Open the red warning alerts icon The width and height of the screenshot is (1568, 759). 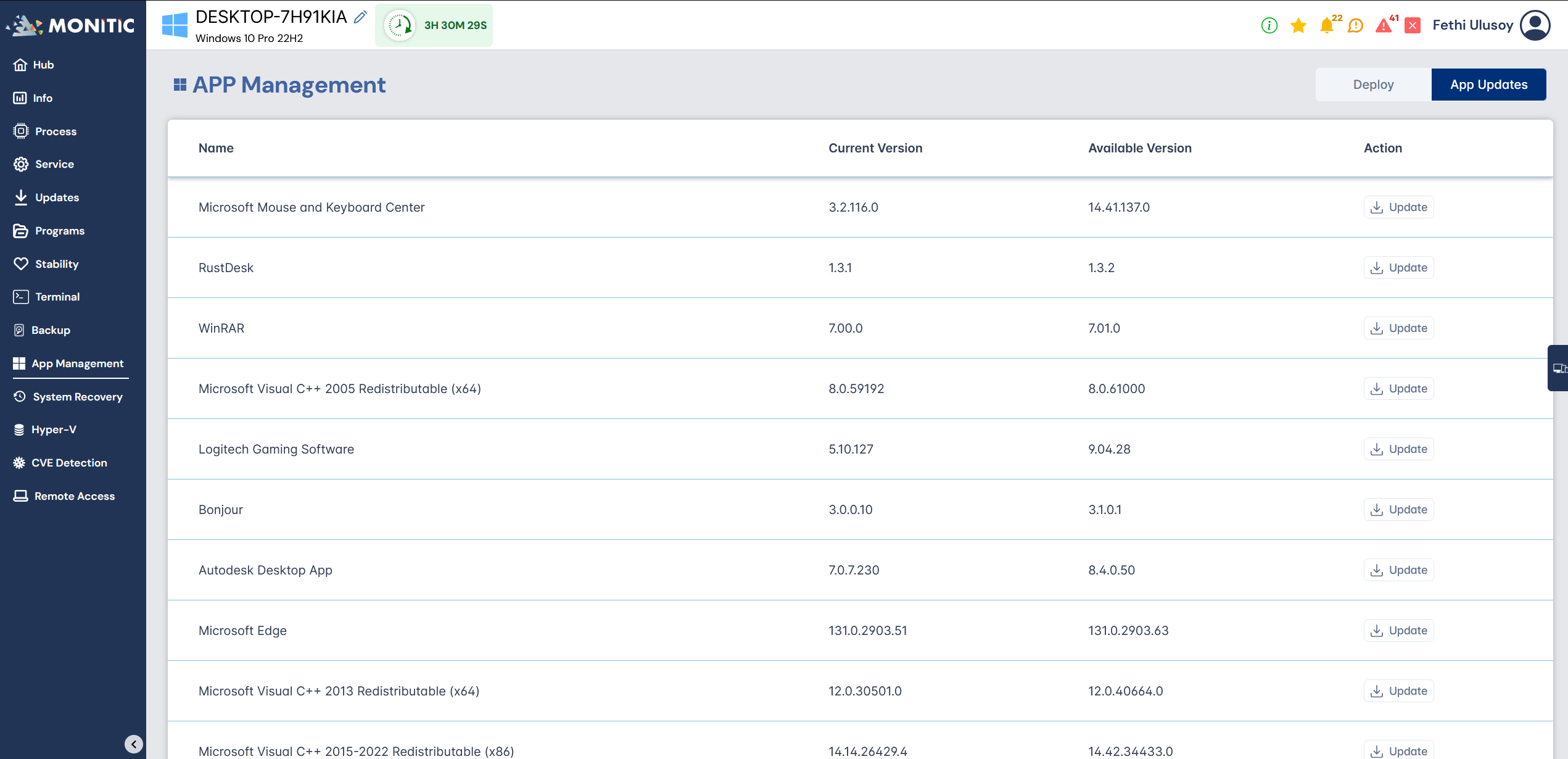[x=1384, y=25]
